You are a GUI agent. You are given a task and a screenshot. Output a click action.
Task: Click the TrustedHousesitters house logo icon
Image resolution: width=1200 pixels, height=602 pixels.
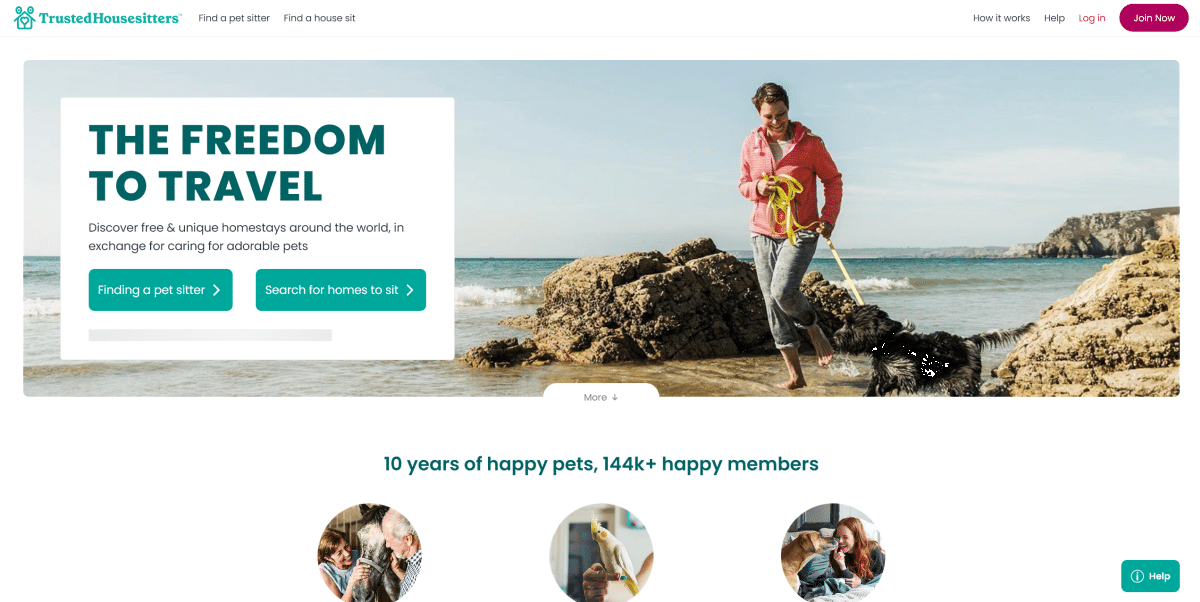[24, 18]
